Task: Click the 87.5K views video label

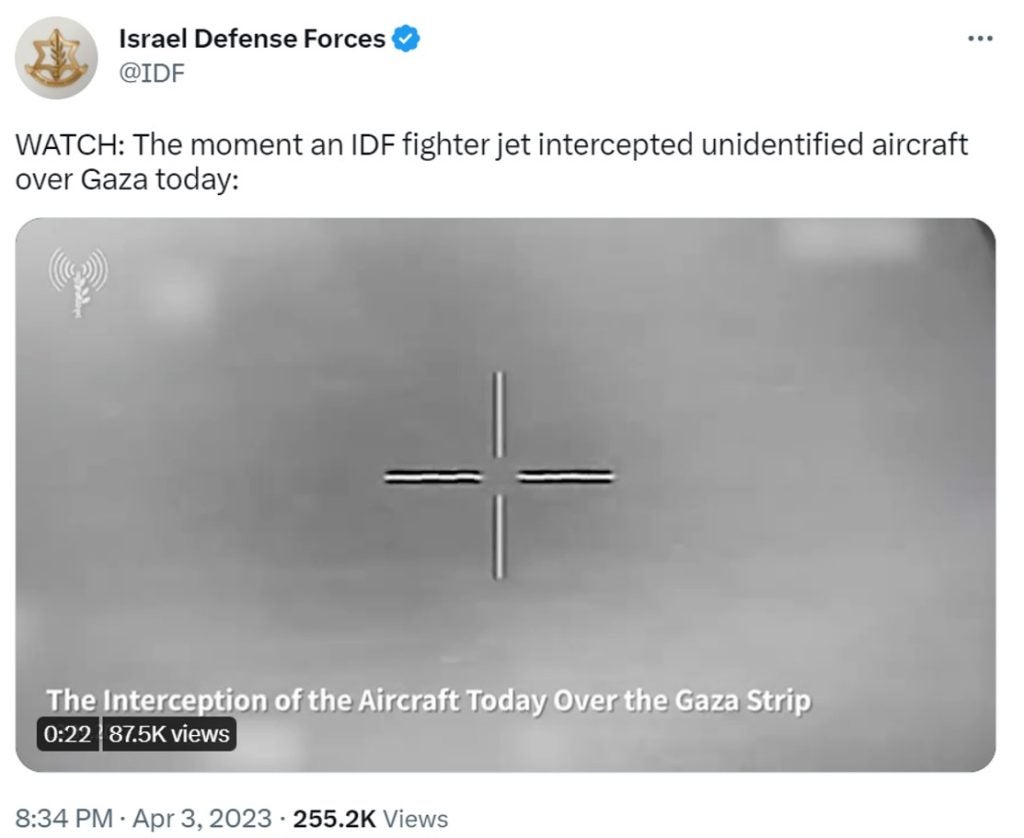Action: click(168, 734)
